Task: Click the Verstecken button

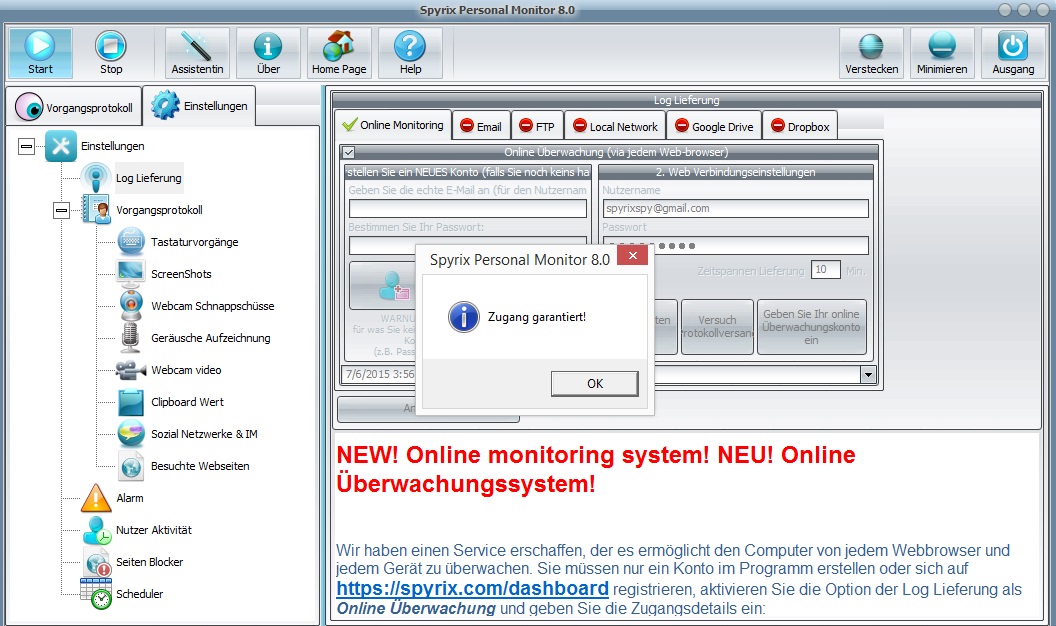Action: pyautogui.click(x=871, y=53)
